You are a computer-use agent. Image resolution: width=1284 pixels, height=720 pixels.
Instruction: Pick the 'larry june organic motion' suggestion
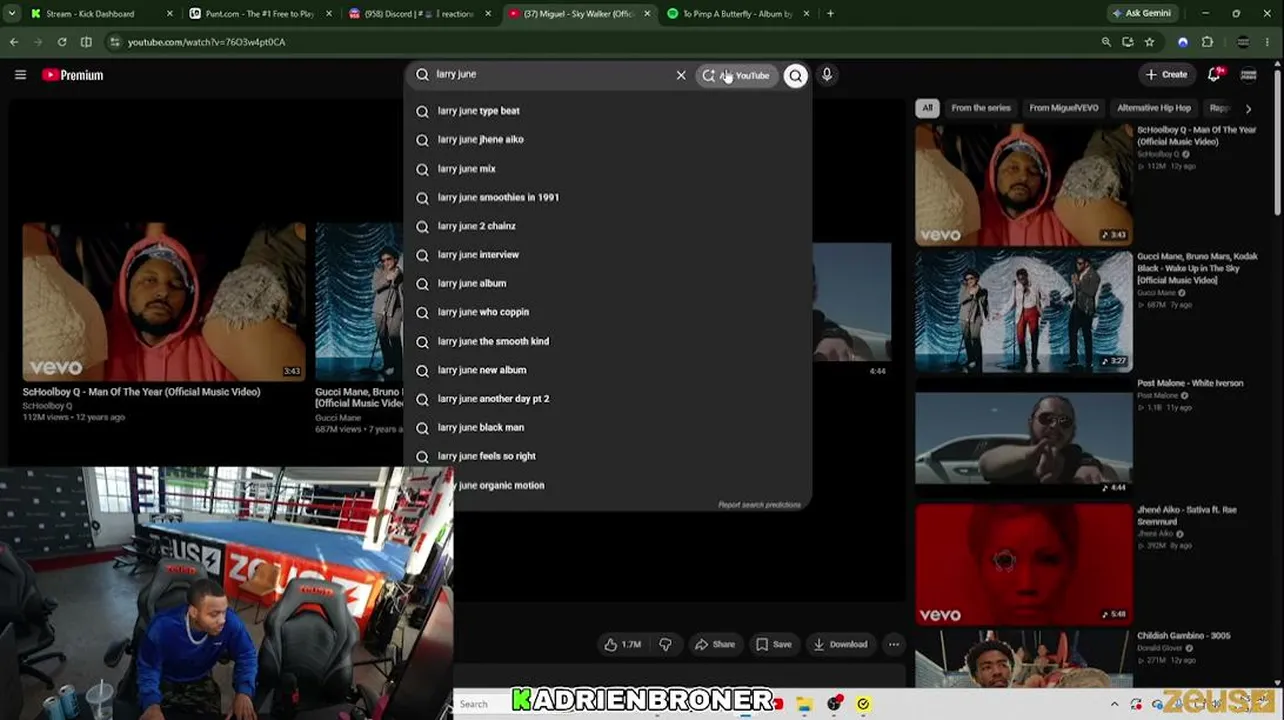pyautogui.click(x=608, y=485)
